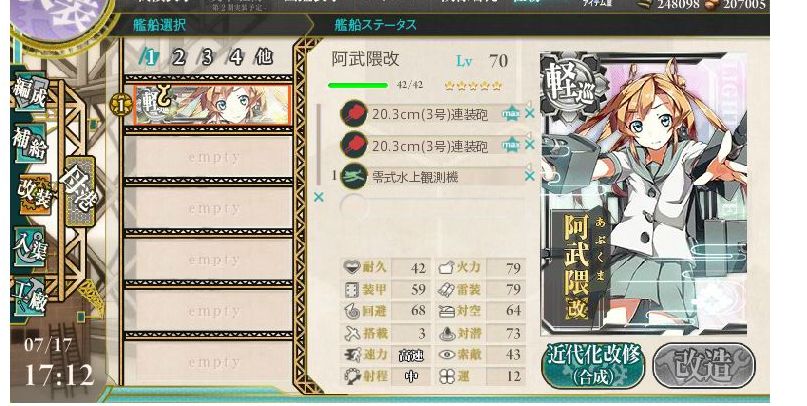Open the 工廠 (Factory) side menu icon
The image size is (807, 406).
point(30,297)
